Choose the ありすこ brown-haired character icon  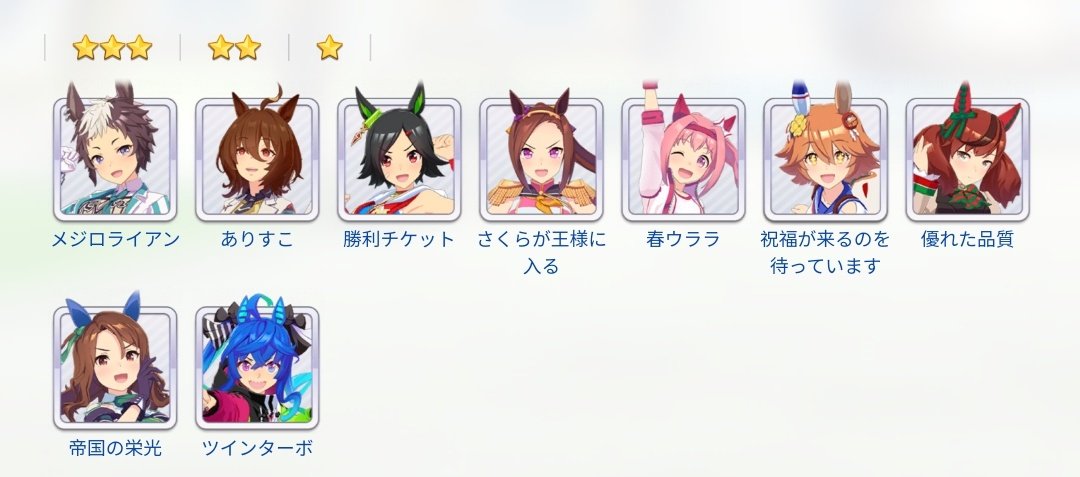[257, 159]
